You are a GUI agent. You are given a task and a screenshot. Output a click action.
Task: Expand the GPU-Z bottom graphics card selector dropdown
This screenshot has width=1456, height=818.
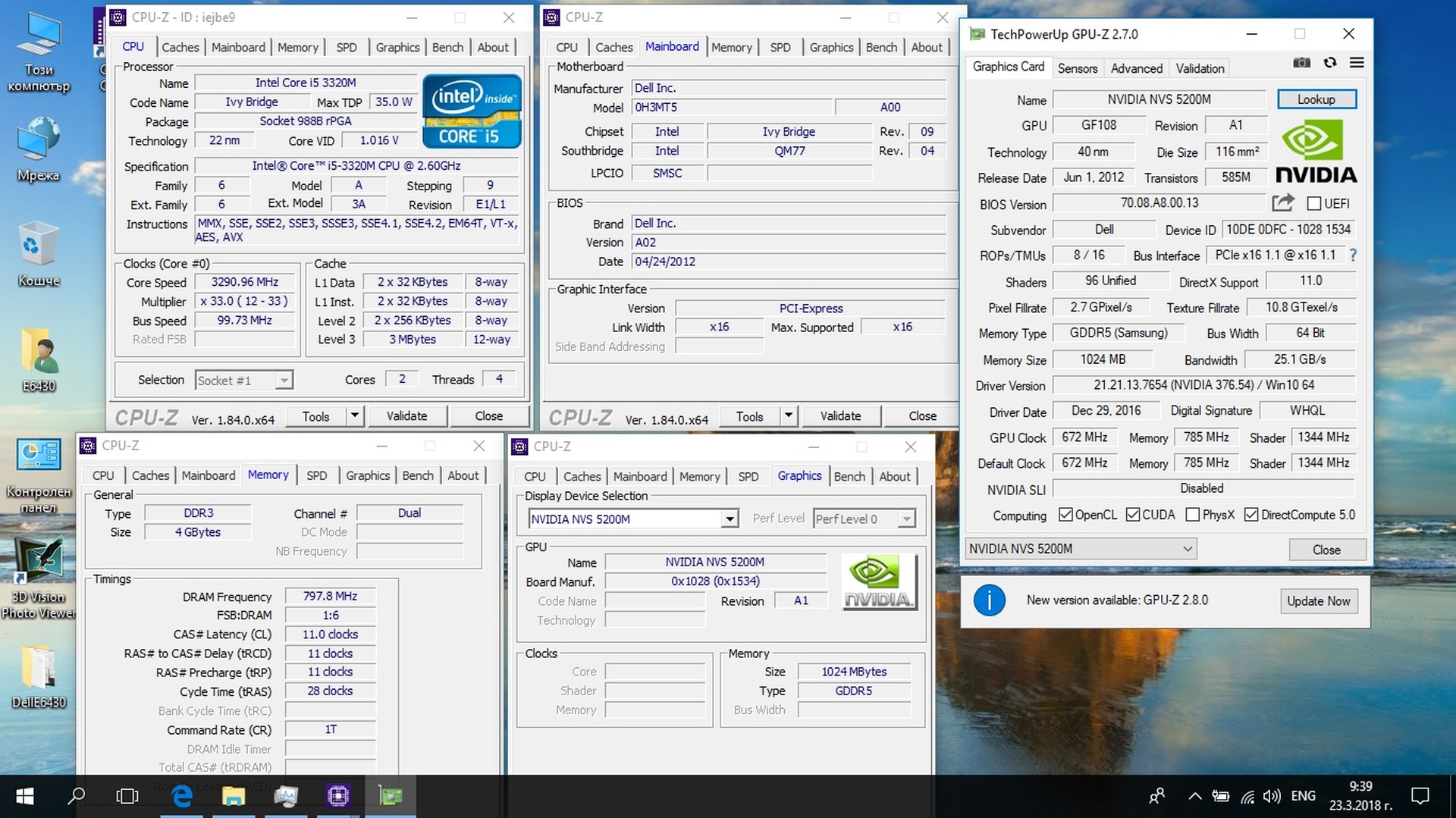(x=1188, y=549)
